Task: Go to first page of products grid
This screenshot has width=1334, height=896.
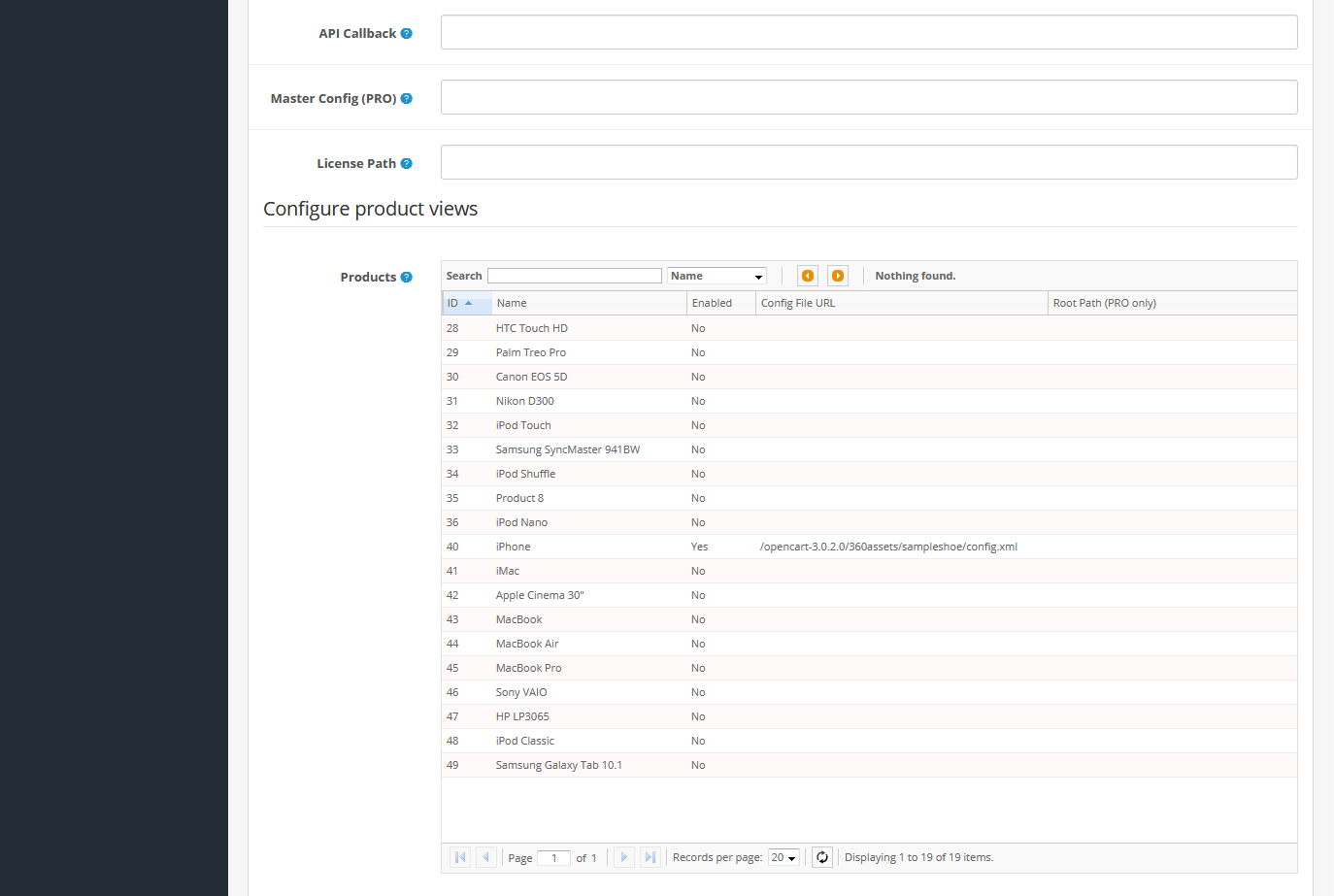Action: pyautogui.click(x=461, y=857)
